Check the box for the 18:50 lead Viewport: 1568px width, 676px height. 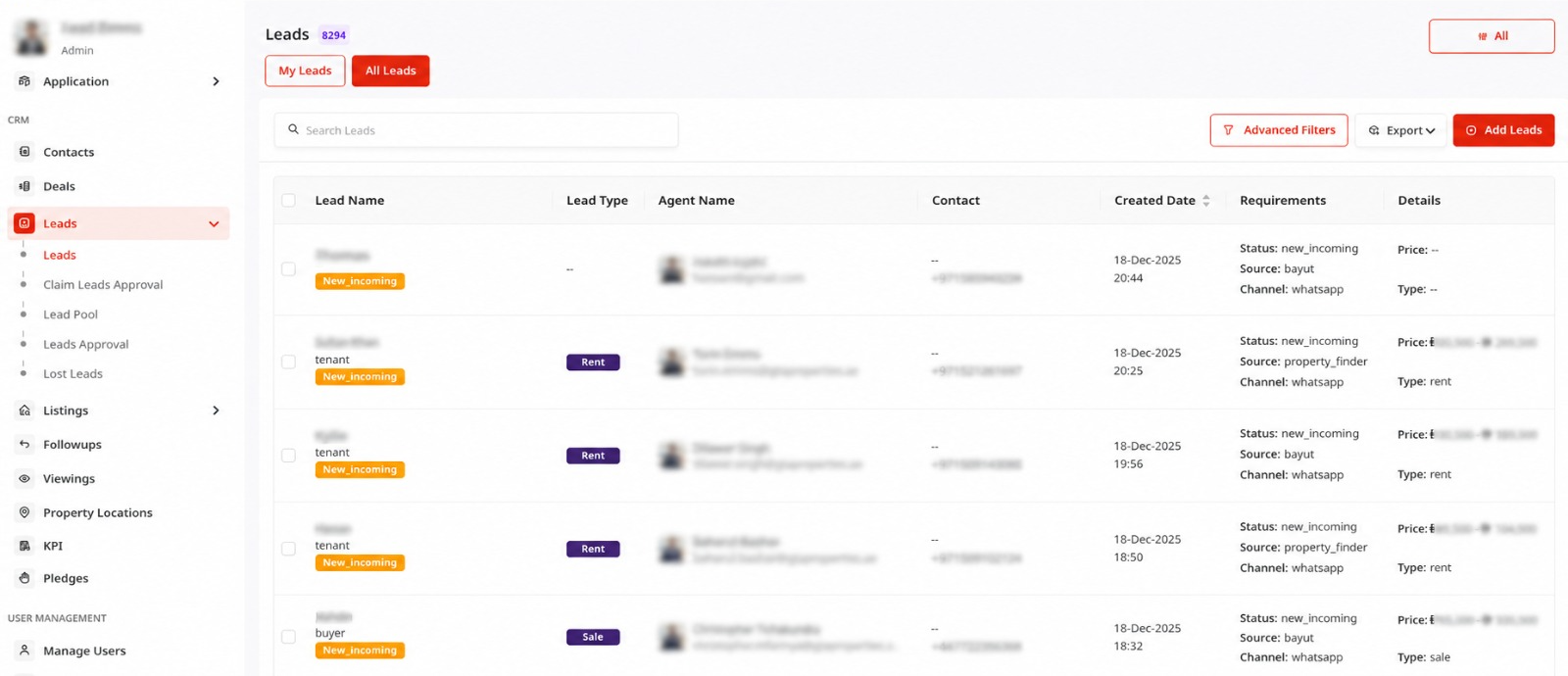click(x=288, y=549)
